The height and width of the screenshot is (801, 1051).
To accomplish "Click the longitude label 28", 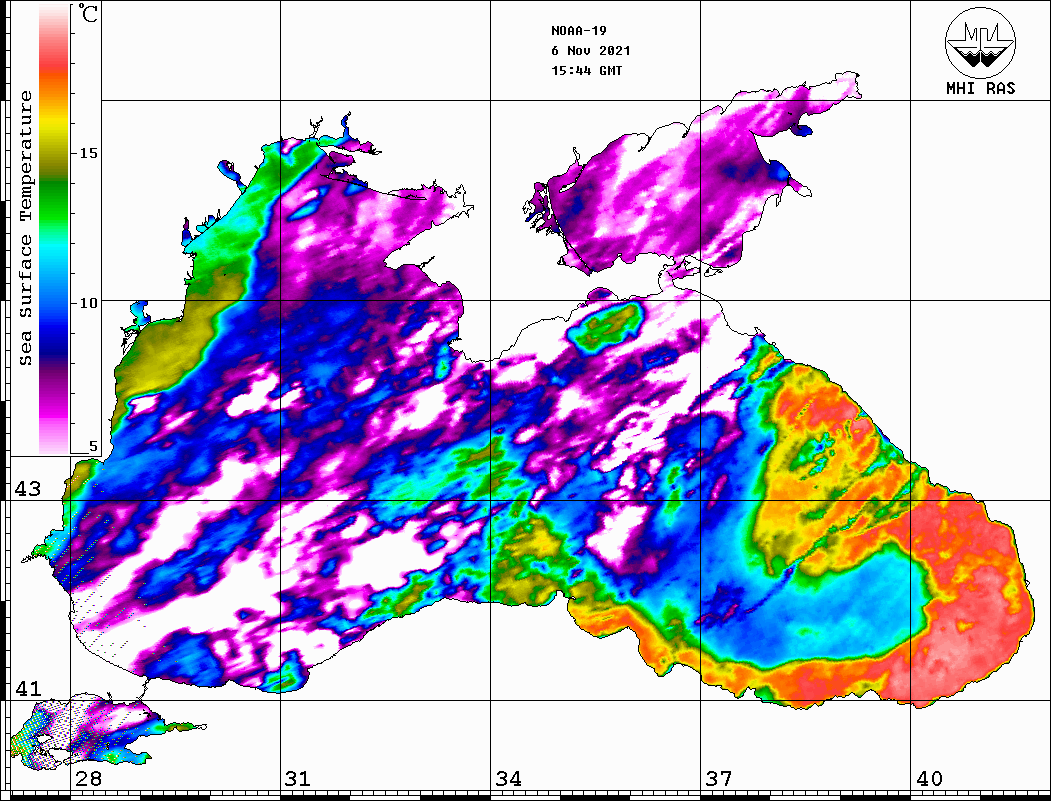I will pyautogui.click(x=88, y=779).
